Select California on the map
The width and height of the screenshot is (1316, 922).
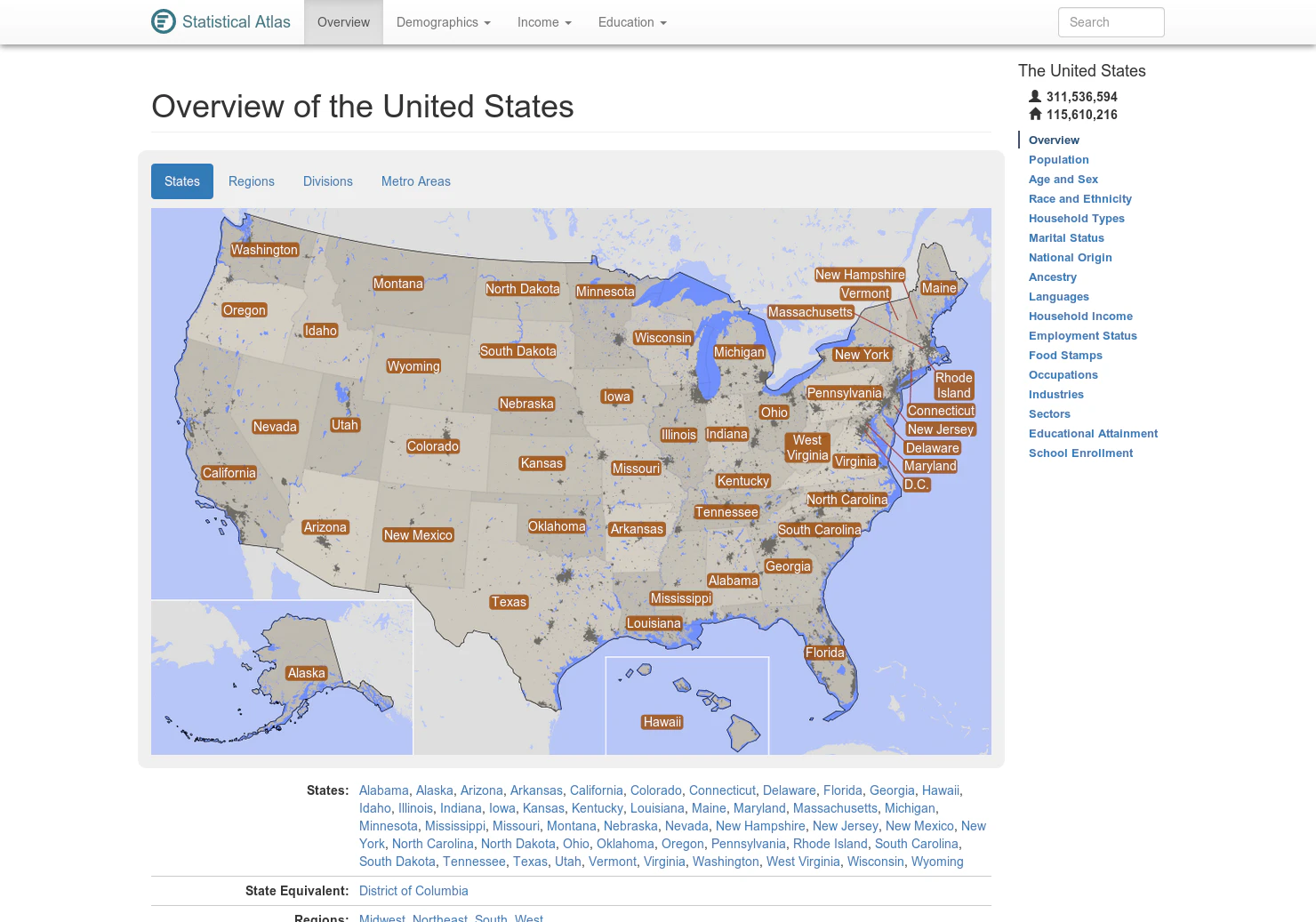click(x=229, y=472)
